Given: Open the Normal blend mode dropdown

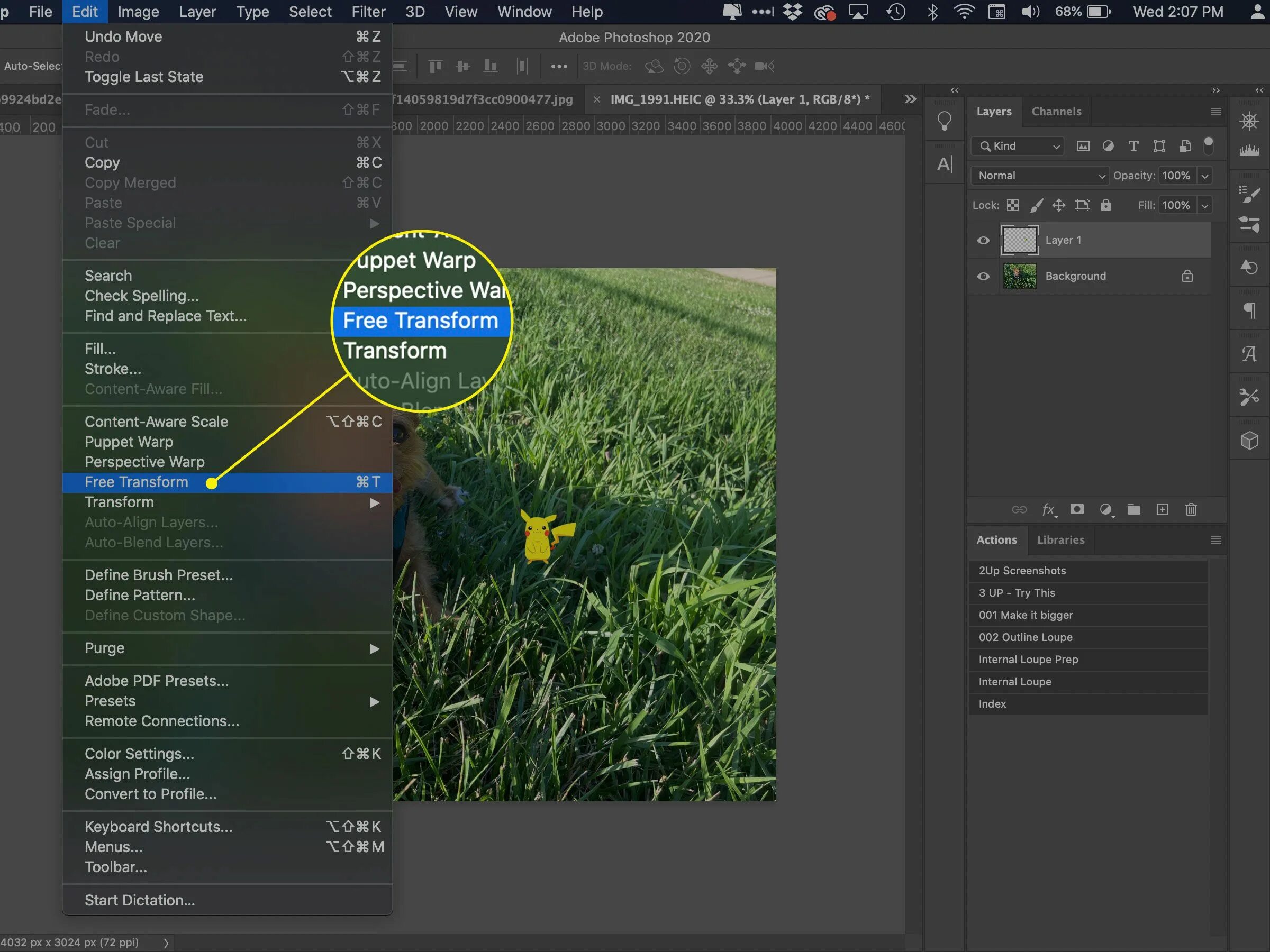Looking at the screenshot, I should [1040, 176].
